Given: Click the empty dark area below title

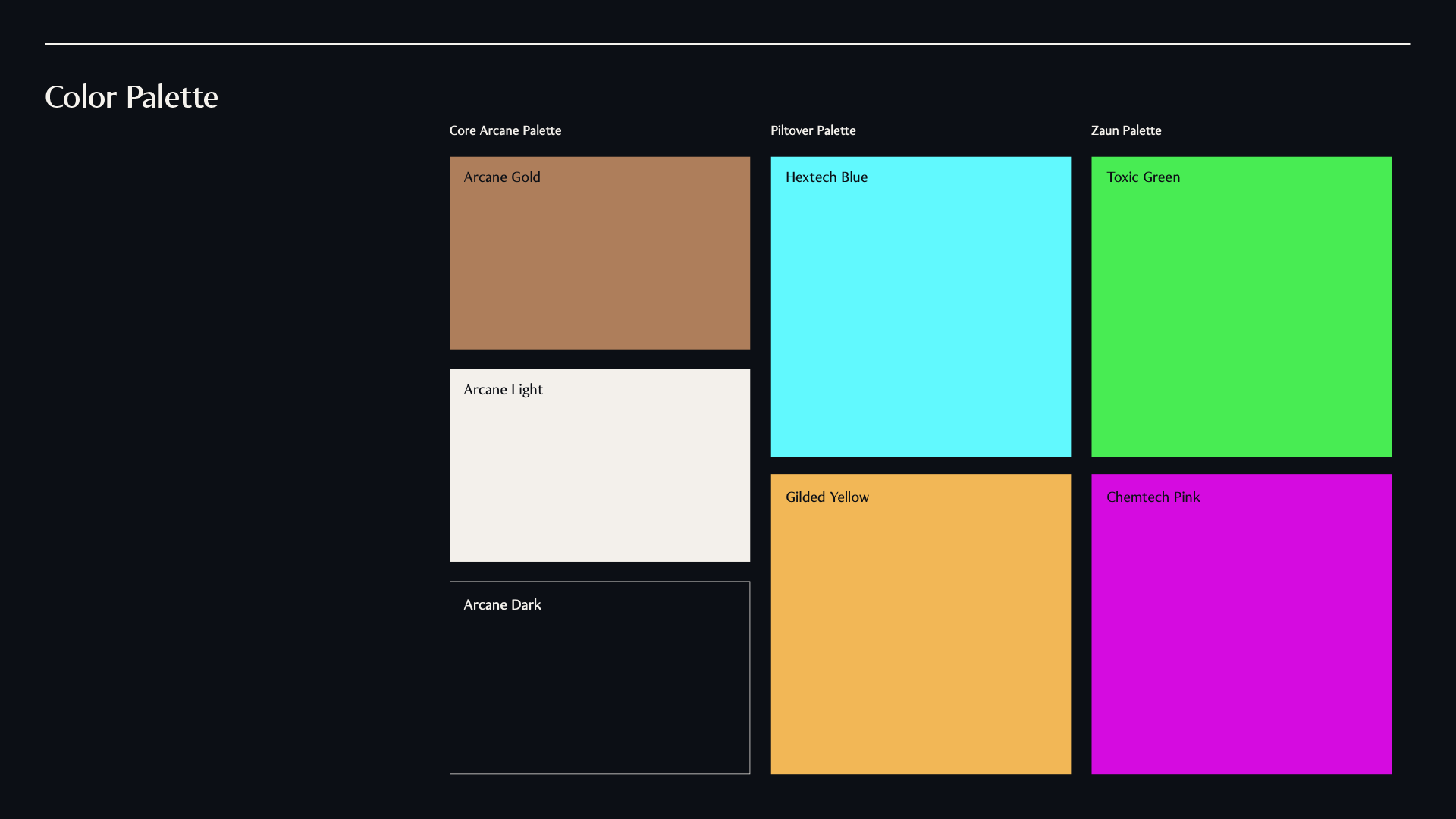Looking at the screenshot, I should (227, 455).
